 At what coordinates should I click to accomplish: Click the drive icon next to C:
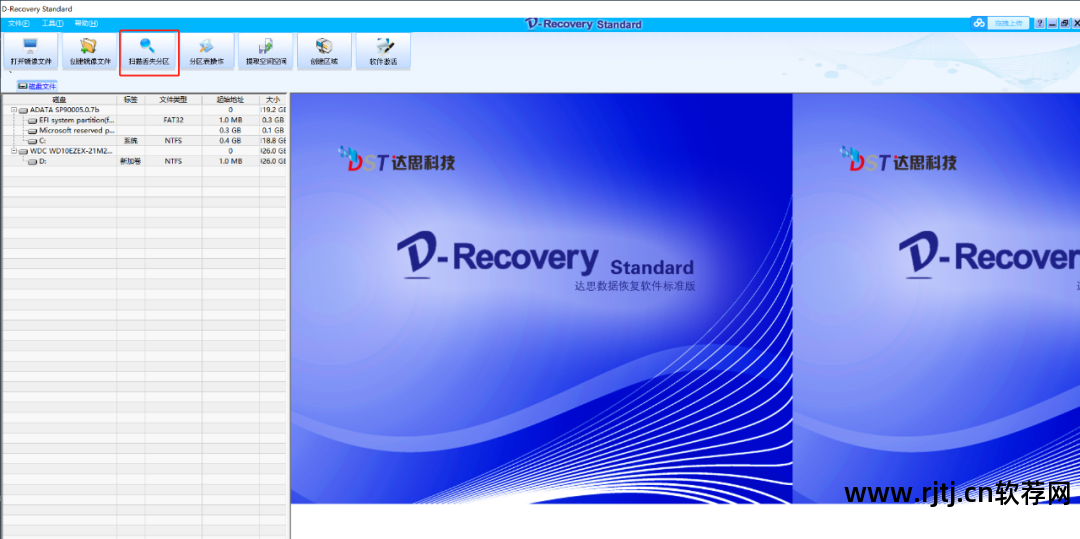32,141
